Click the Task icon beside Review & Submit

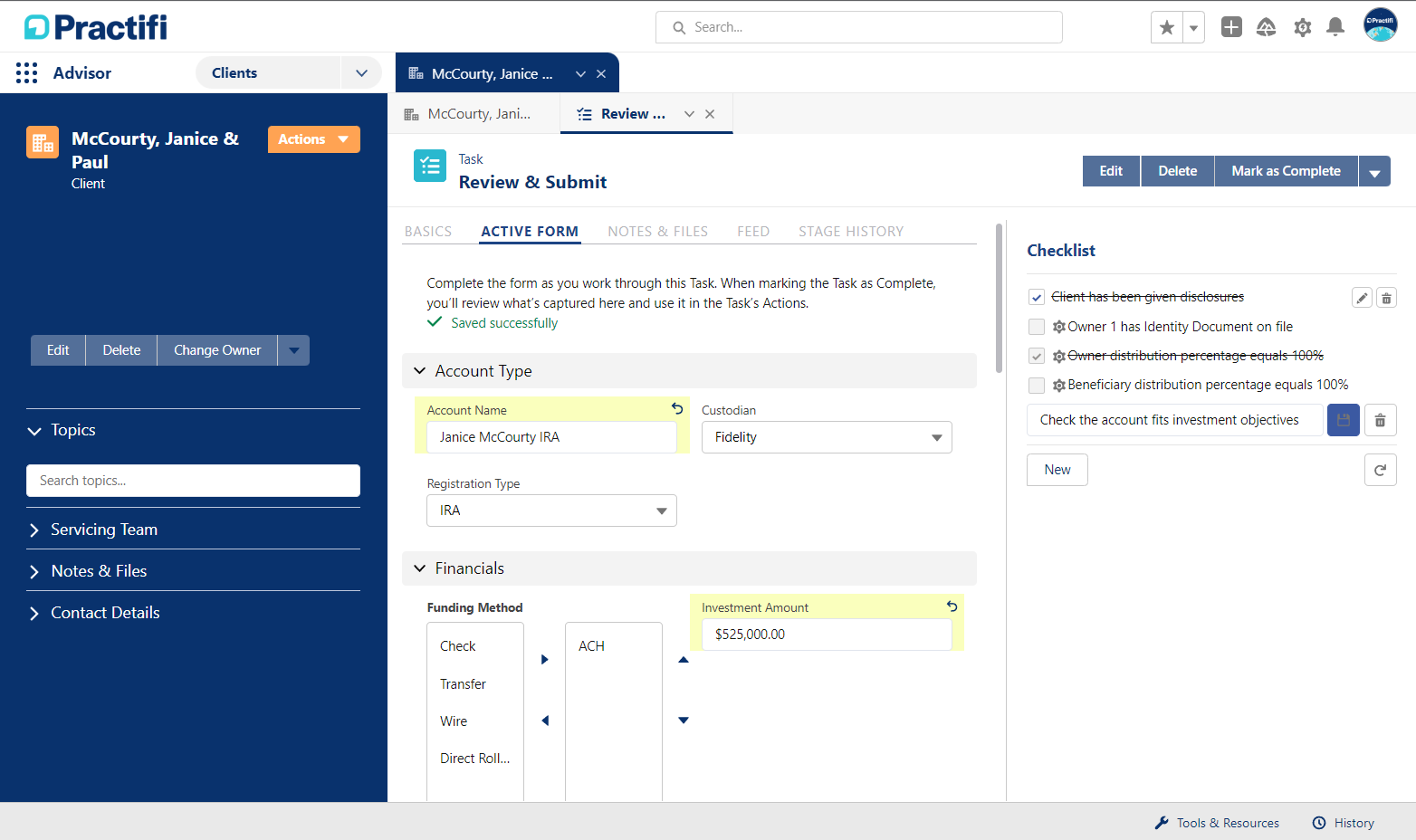tap(430, 166)
